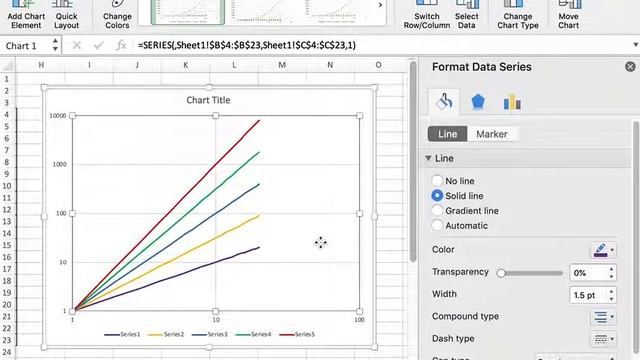Viewport: 640px width, 360px height.
Task: Open the line Color picker
Action: (x=603, y=250)
